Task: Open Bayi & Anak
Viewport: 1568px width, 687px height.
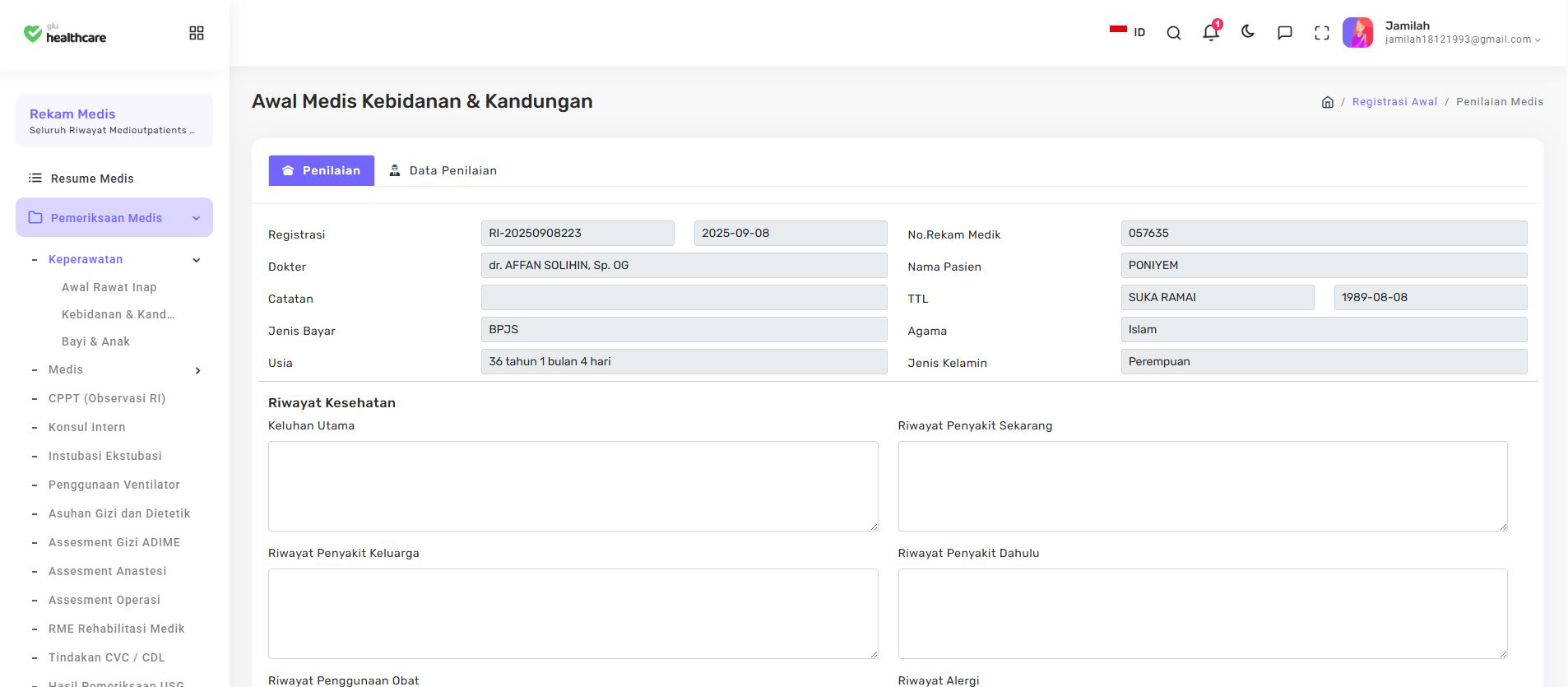Action: click(x=96, y=341)
